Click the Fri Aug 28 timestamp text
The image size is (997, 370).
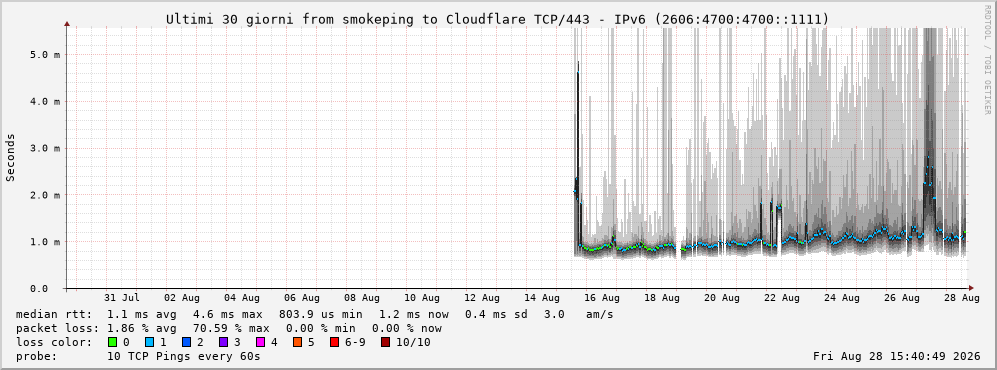[x=897, y=356]
